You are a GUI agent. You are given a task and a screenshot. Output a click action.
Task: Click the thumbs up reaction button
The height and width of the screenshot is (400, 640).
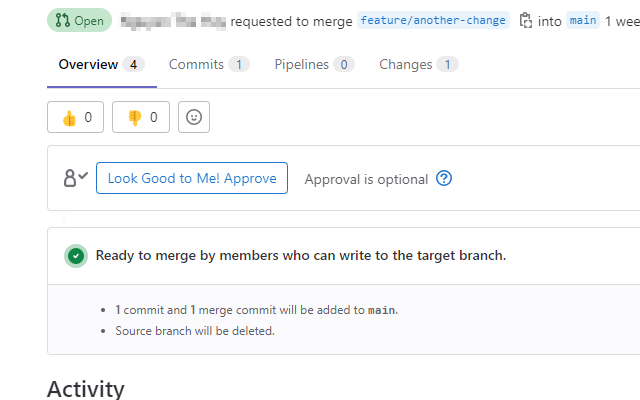click(76, 117)
